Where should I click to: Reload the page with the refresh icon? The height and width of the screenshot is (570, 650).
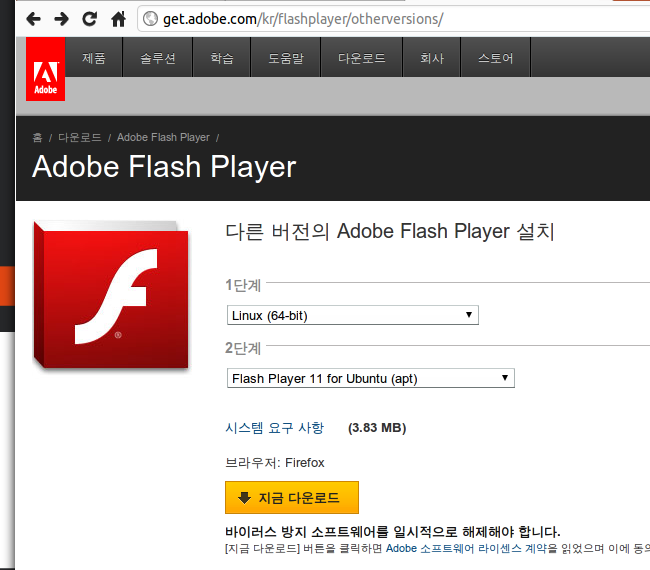90,19
